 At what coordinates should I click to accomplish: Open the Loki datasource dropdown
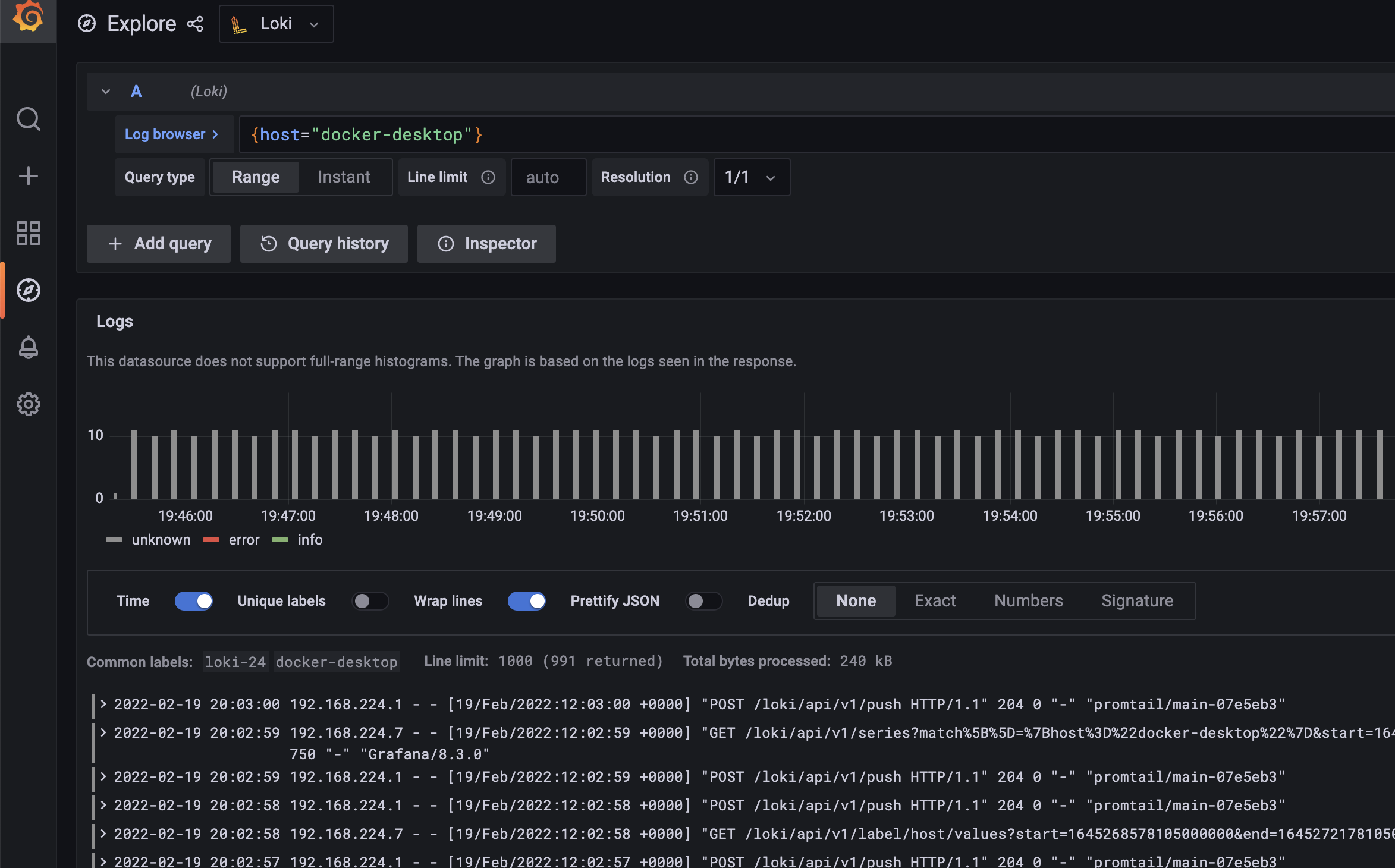(x=277, y=24)
